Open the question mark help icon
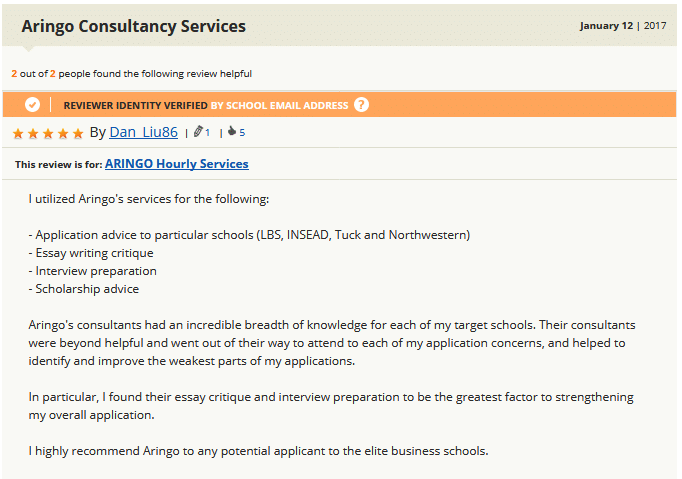Screen dimensions: 682x479 pos(361,105)
